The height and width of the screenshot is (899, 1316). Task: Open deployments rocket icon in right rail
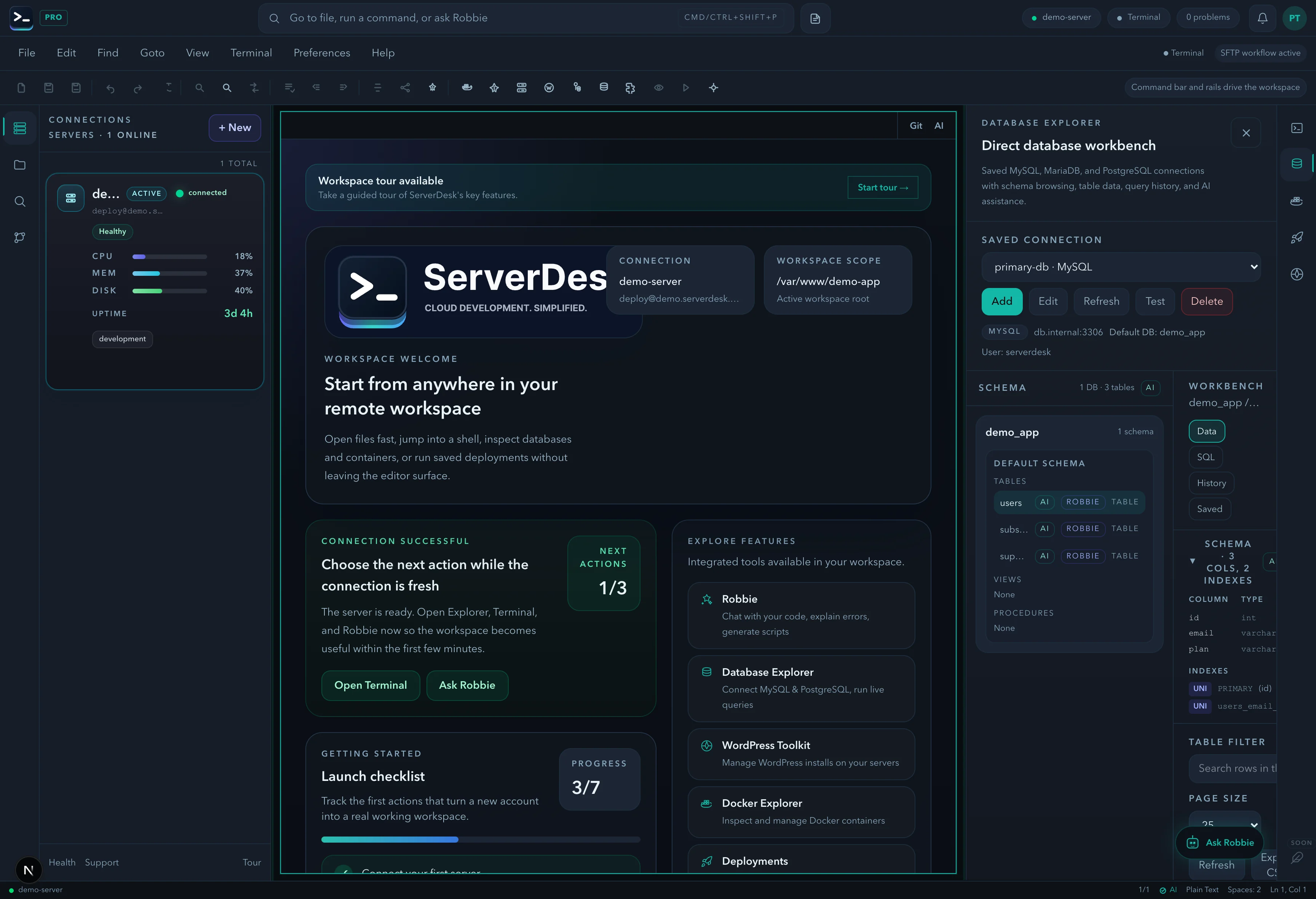pyautogui.click(x=1297, y=237)
